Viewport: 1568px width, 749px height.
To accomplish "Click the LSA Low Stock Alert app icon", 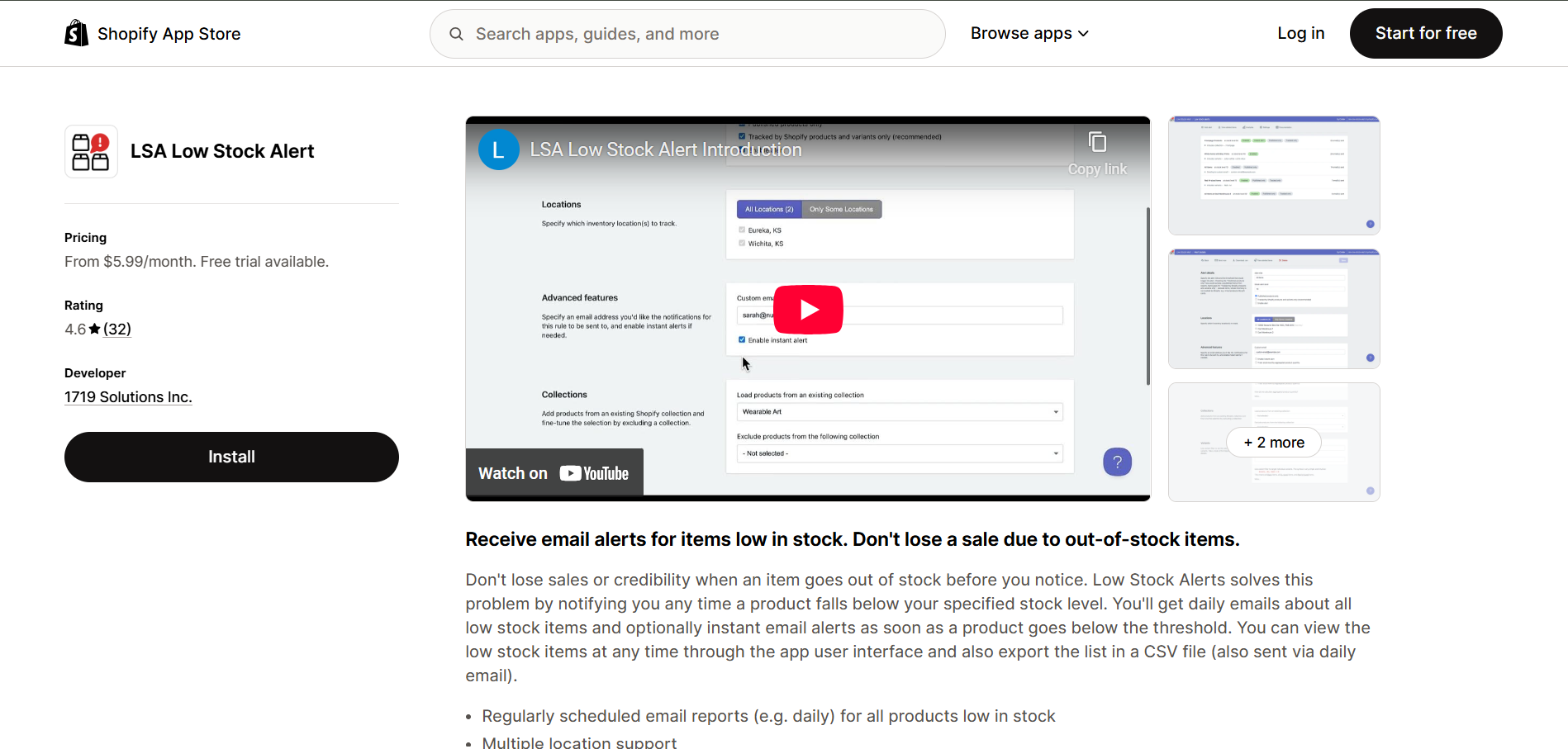I will [91, 151].
